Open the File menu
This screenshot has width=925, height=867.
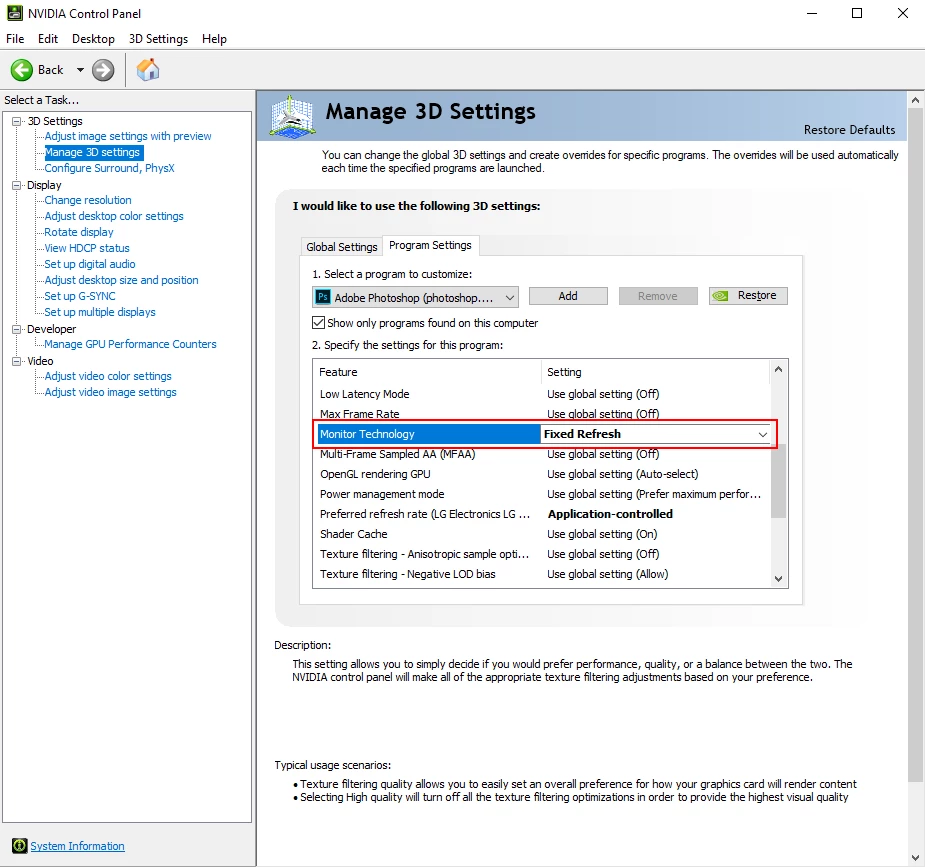[15, 39]
